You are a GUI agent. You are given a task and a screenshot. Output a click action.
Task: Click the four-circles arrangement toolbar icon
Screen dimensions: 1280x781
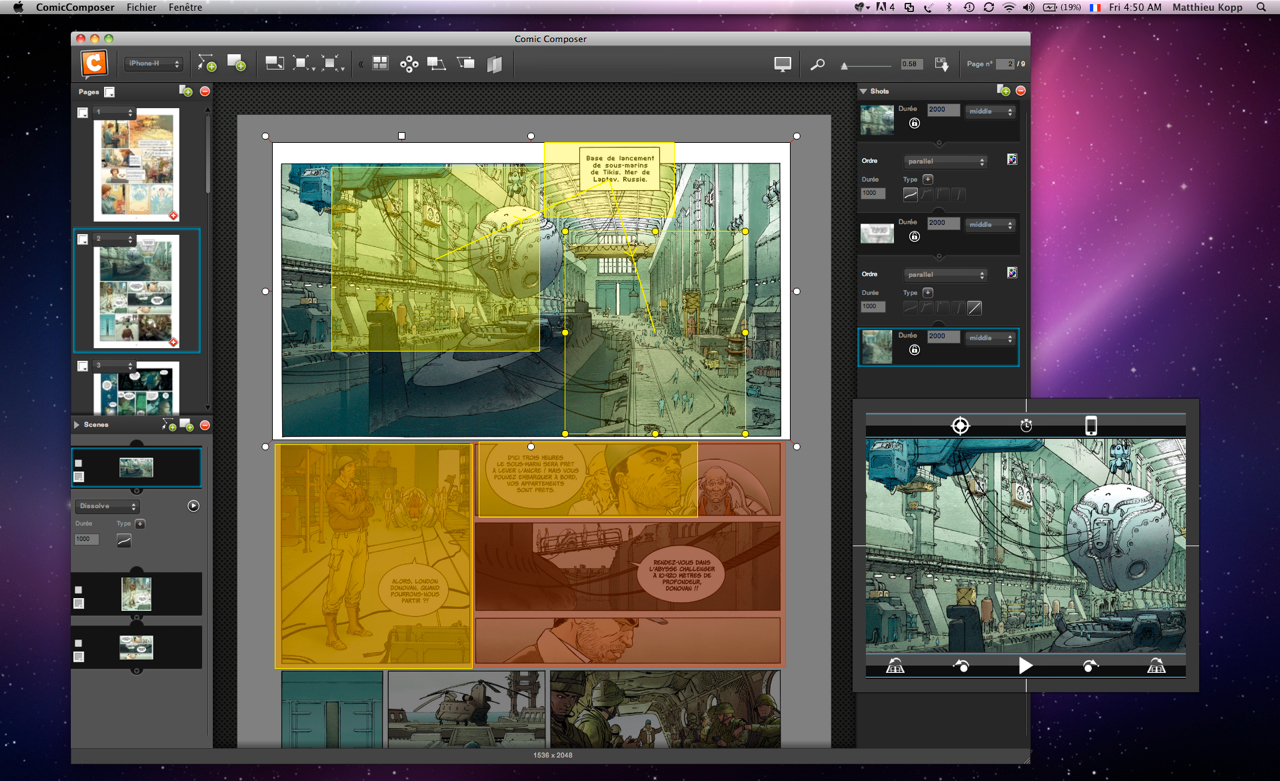click(x=409, y=64)
